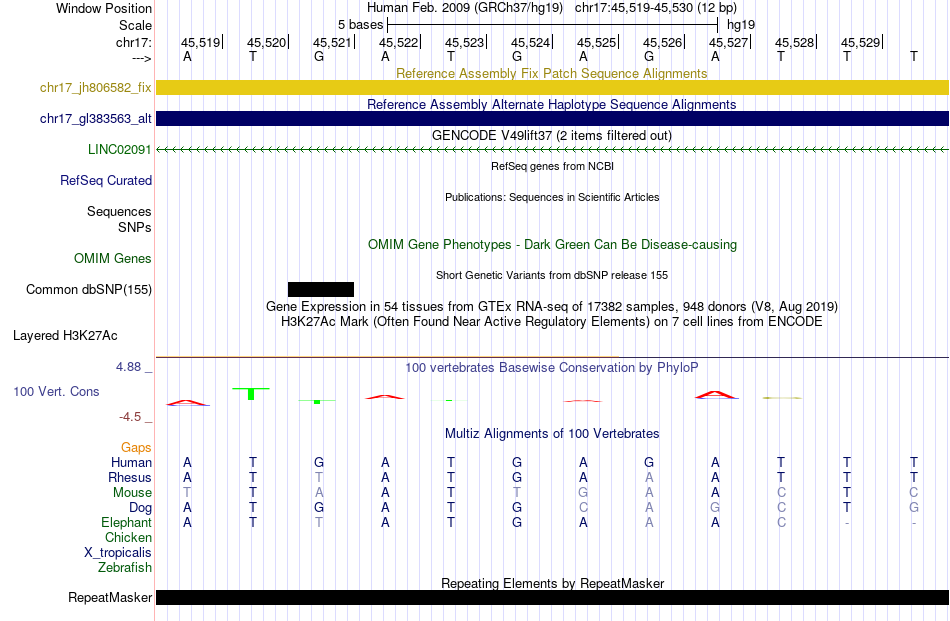Viewport: 950px width, 621px height.
Task: Click the Window Position label
Action: pos(104,8)
